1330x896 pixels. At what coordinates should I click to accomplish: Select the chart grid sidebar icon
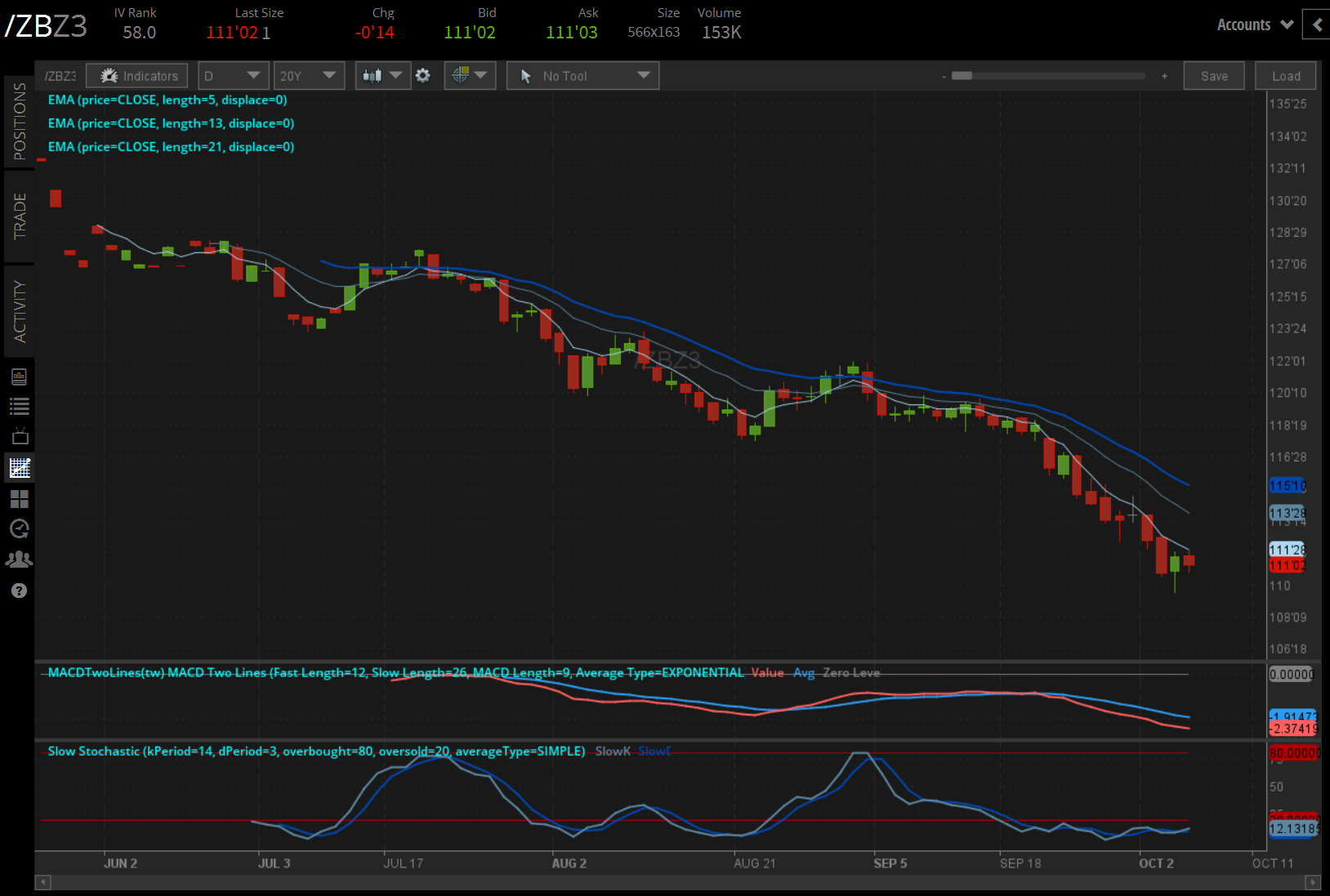(x=20, y=468)
